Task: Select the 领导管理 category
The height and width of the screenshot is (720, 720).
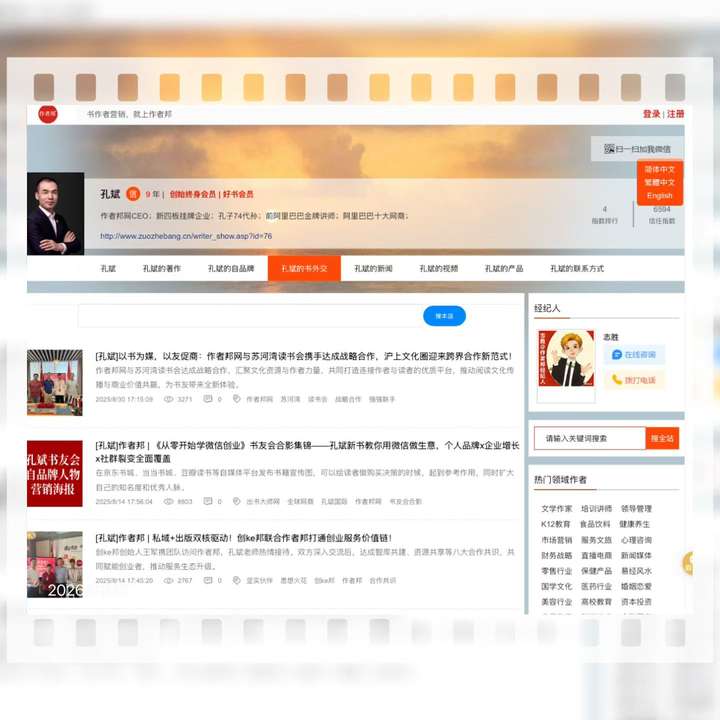Action: click(x=636, y=509)
